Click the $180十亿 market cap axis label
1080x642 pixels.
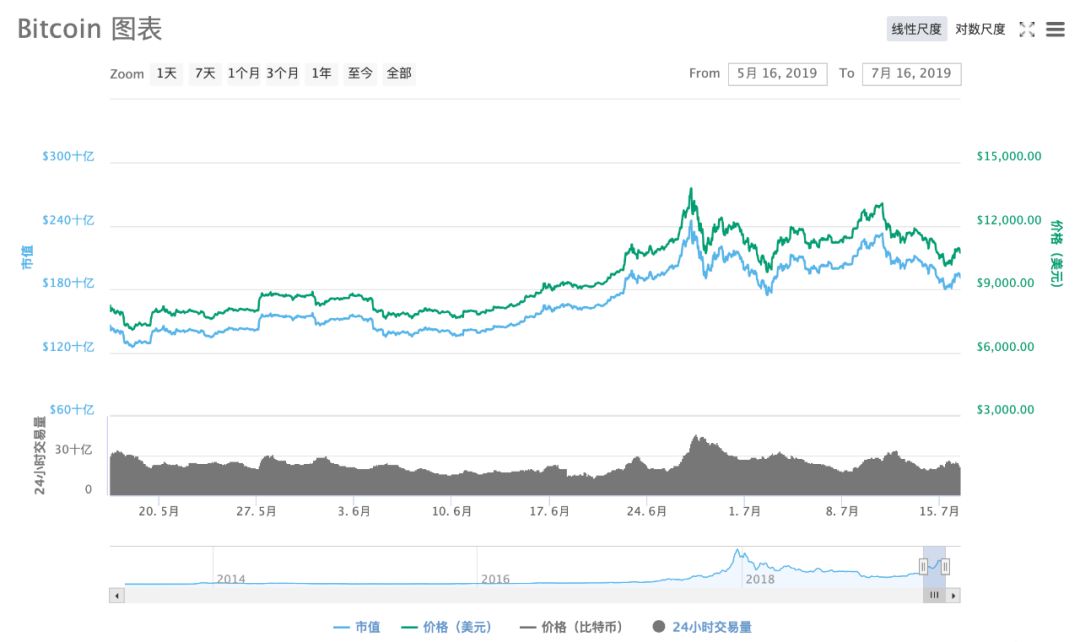pyautogui.click(x=68, y=283)
